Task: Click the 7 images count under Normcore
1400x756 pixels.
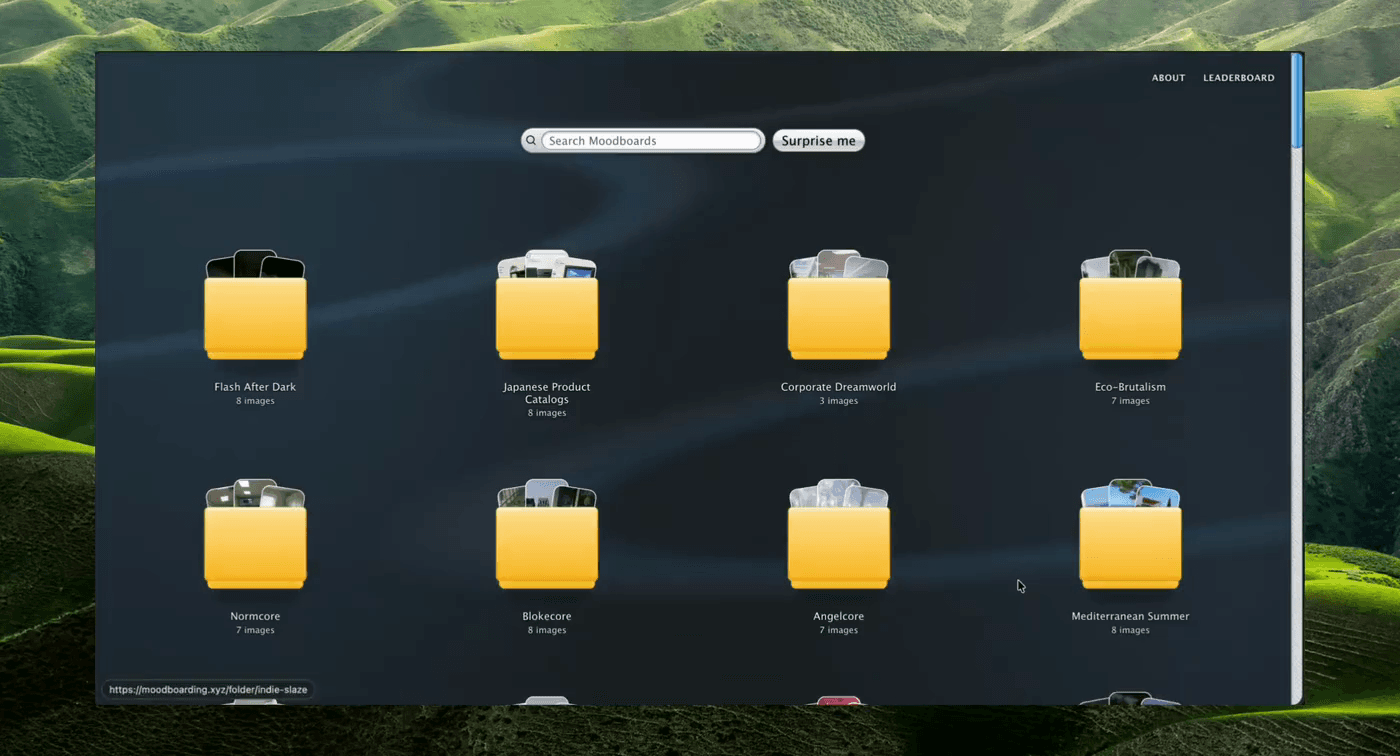Action: pyautogui.click(x=255, y=630)
